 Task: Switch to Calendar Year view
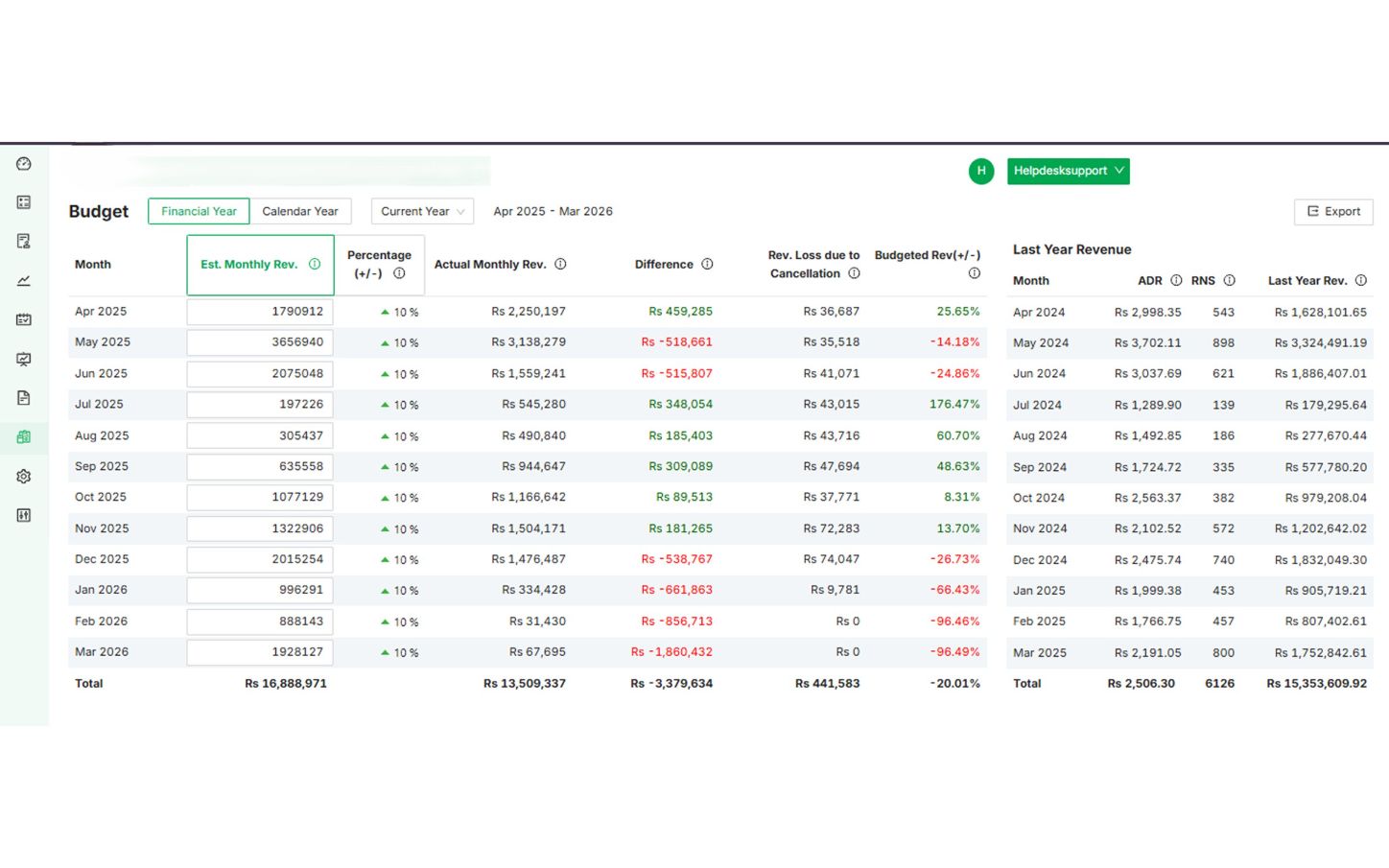[x=300, y=212]
